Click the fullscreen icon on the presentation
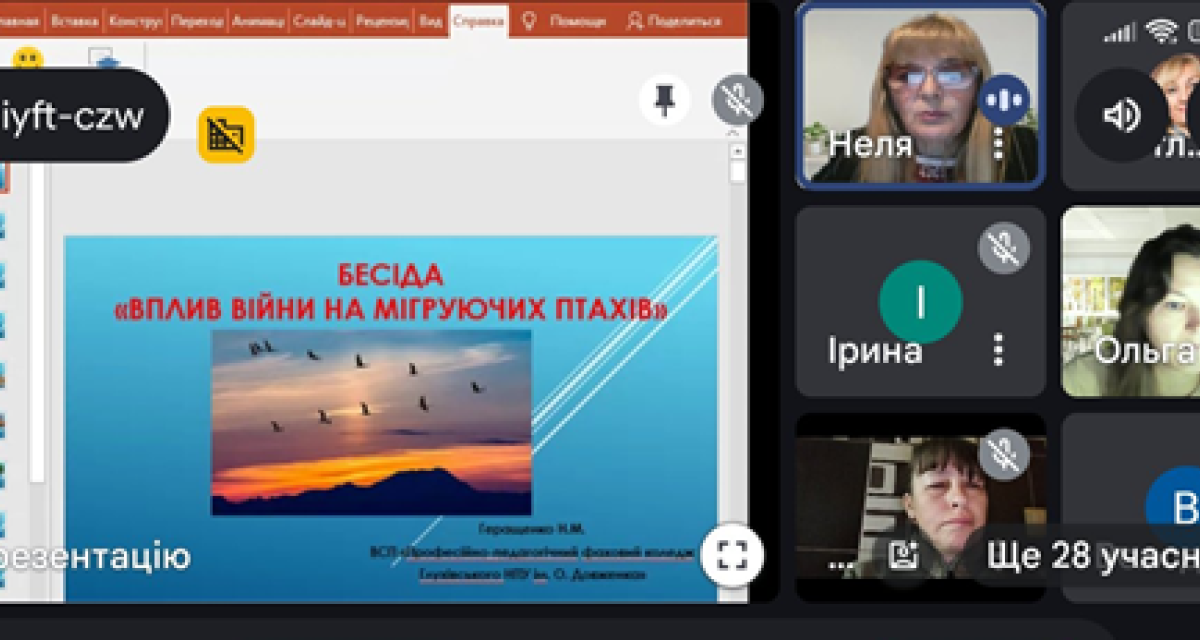The height and width of the screenshot is (640, 1200). point(731,555)
